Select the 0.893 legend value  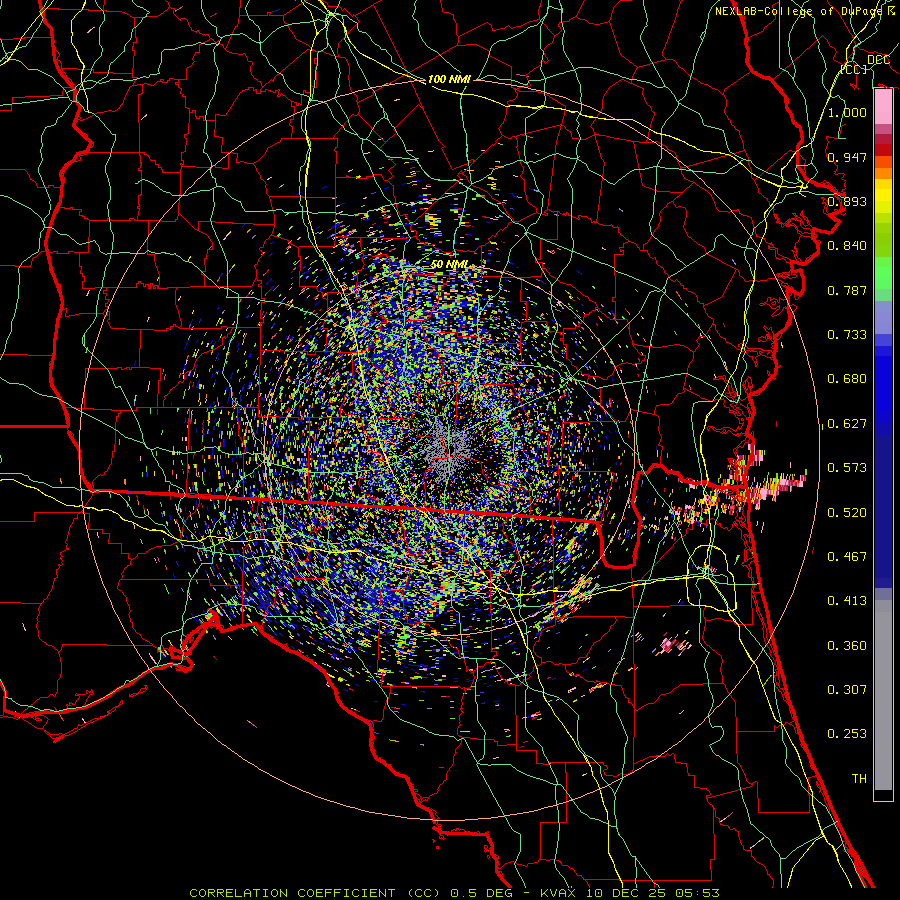tap(847, 201)
